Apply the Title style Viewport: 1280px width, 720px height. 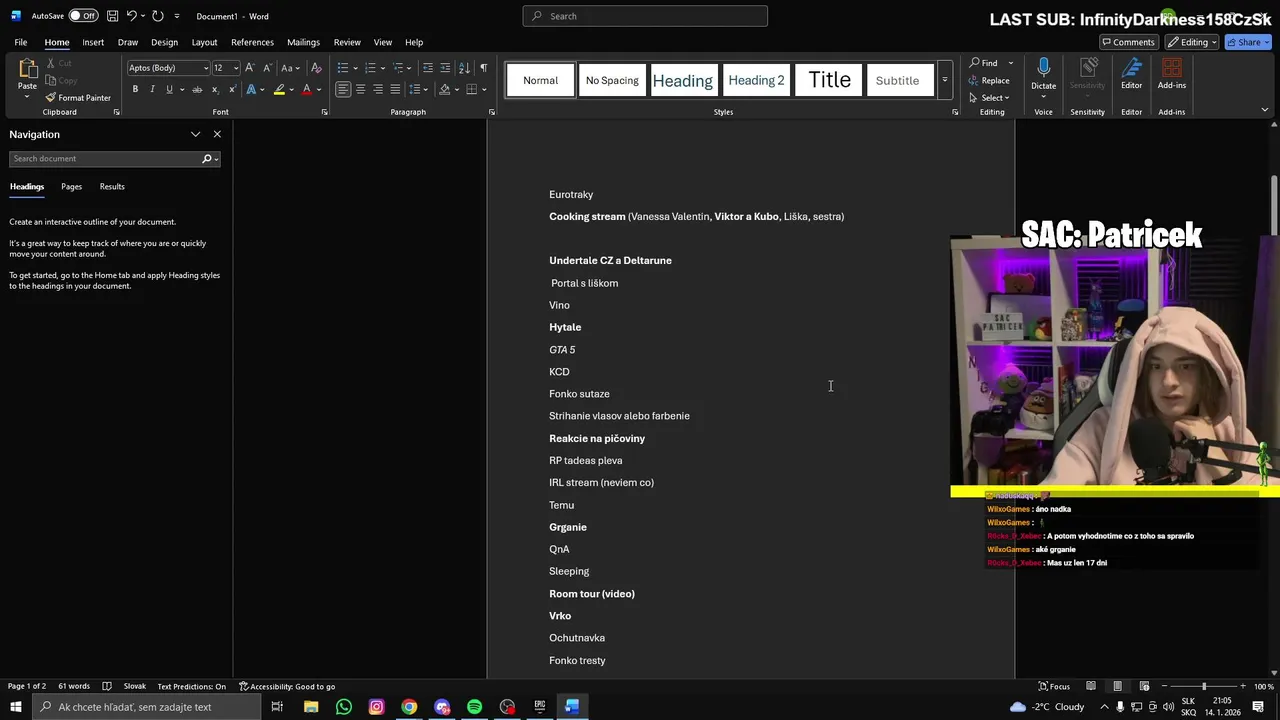tap(829, 80)
